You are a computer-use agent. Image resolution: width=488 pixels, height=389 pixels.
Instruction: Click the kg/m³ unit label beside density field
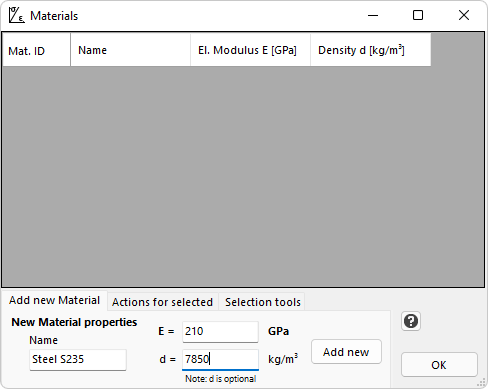(x=283, y=359)
